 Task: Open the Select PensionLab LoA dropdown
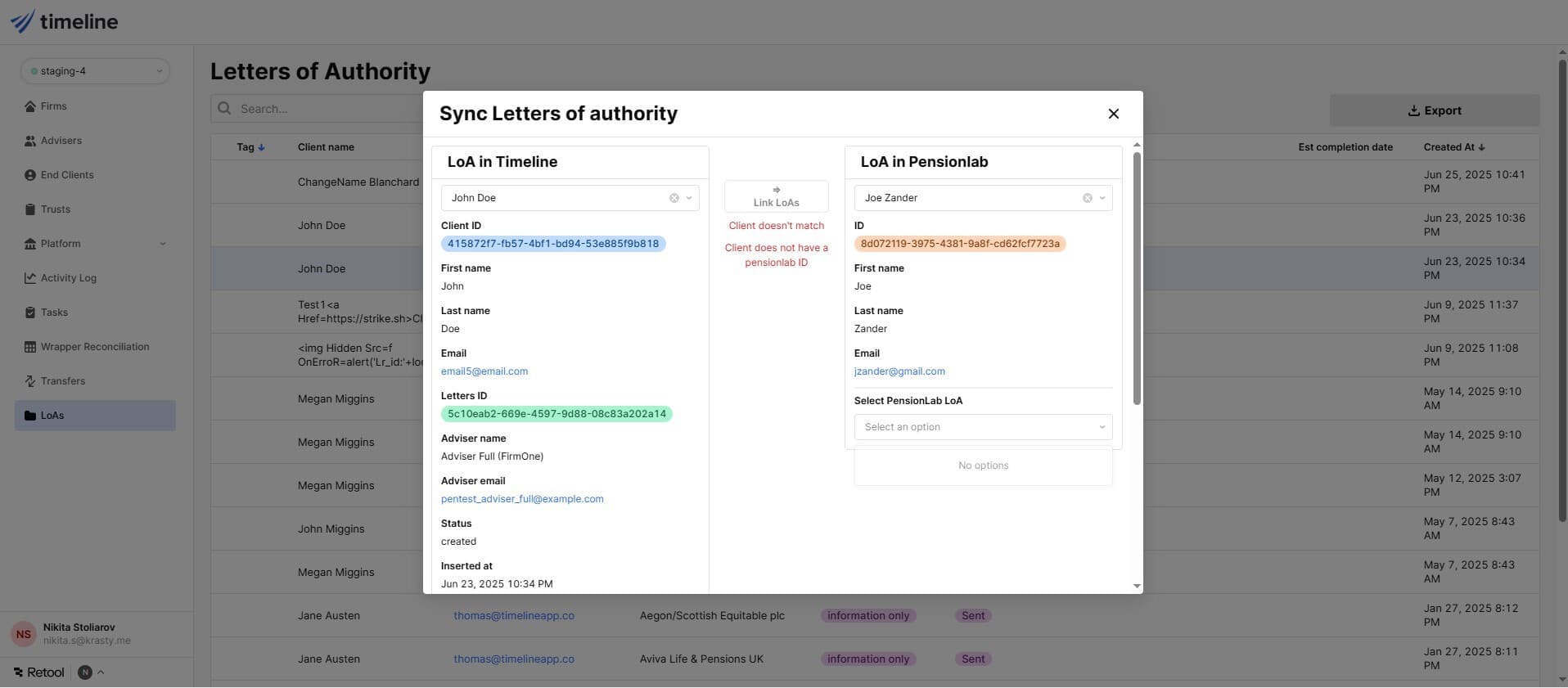point(983,427)
